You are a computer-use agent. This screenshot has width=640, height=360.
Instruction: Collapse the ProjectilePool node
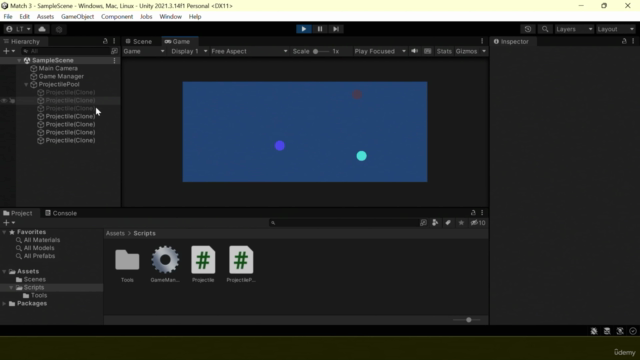[26, 84]
